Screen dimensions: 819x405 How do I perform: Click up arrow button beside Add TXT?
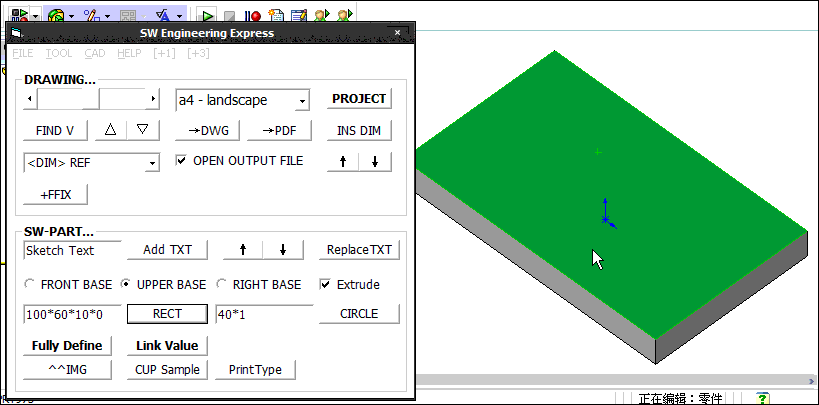(243, 250)
